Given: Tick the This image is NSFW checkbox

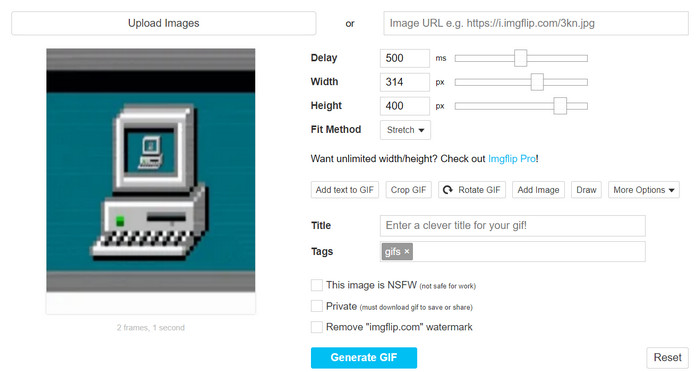Looking at the screenshot, I should 317,285.
